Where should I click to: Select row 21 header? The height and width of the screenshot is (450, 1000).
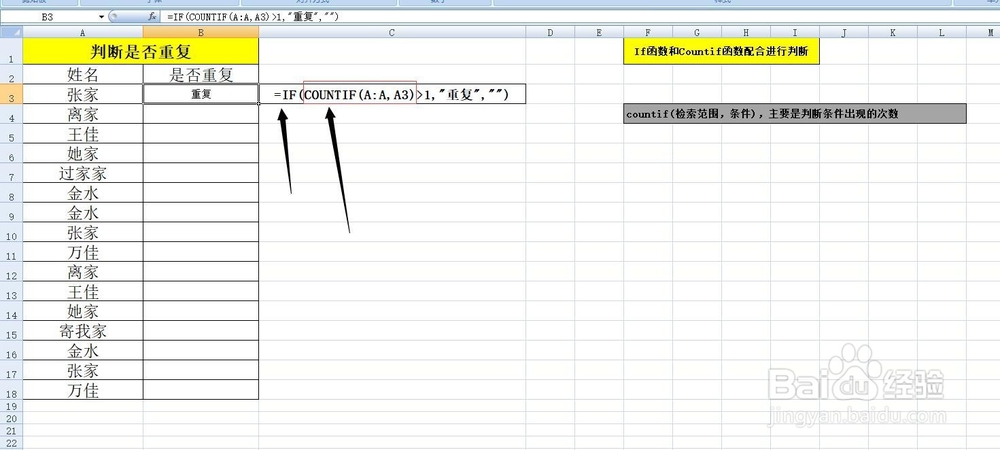pos(11,430)
